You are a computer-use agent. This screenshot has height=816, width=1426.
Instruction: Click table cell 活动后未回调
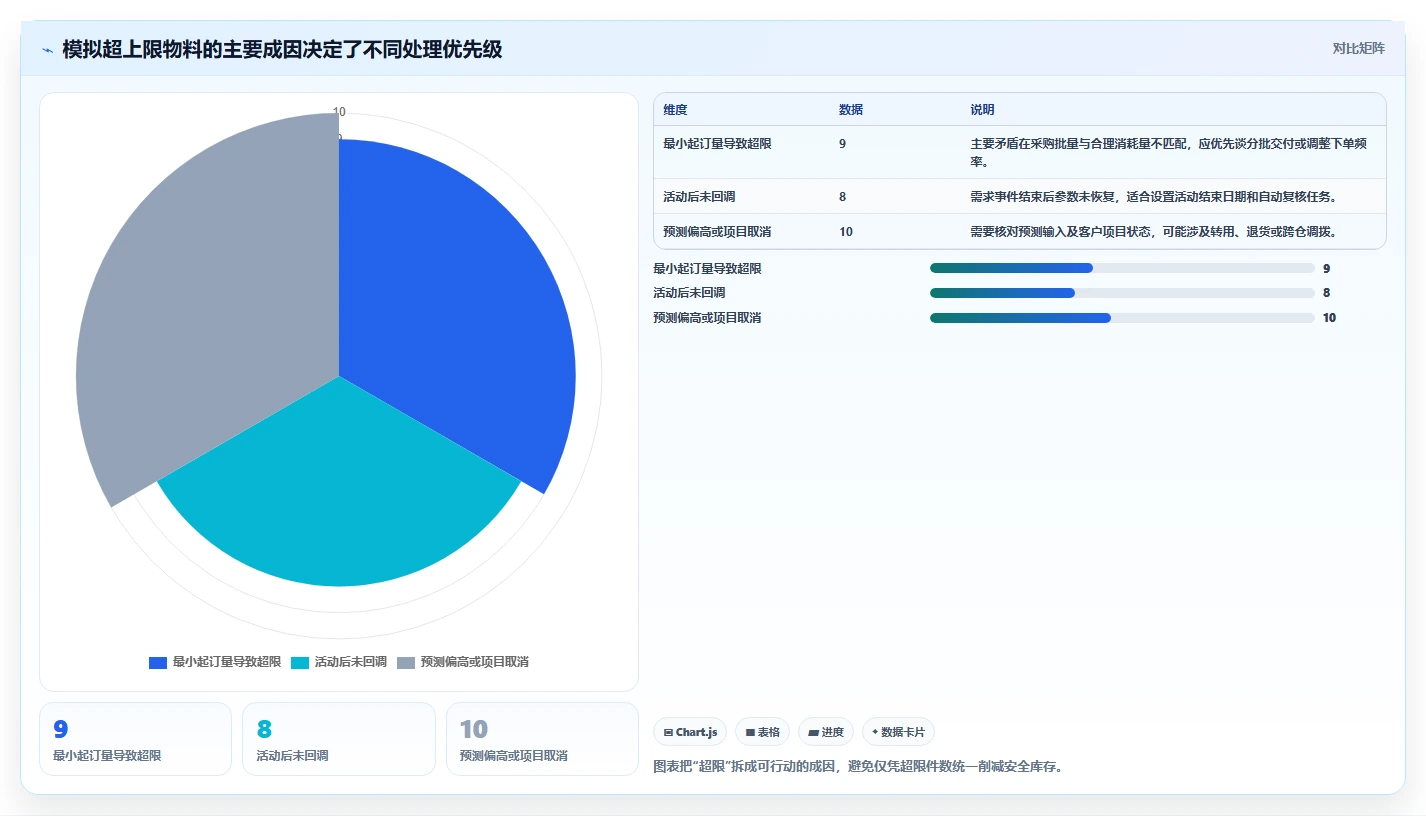point(699,197)
